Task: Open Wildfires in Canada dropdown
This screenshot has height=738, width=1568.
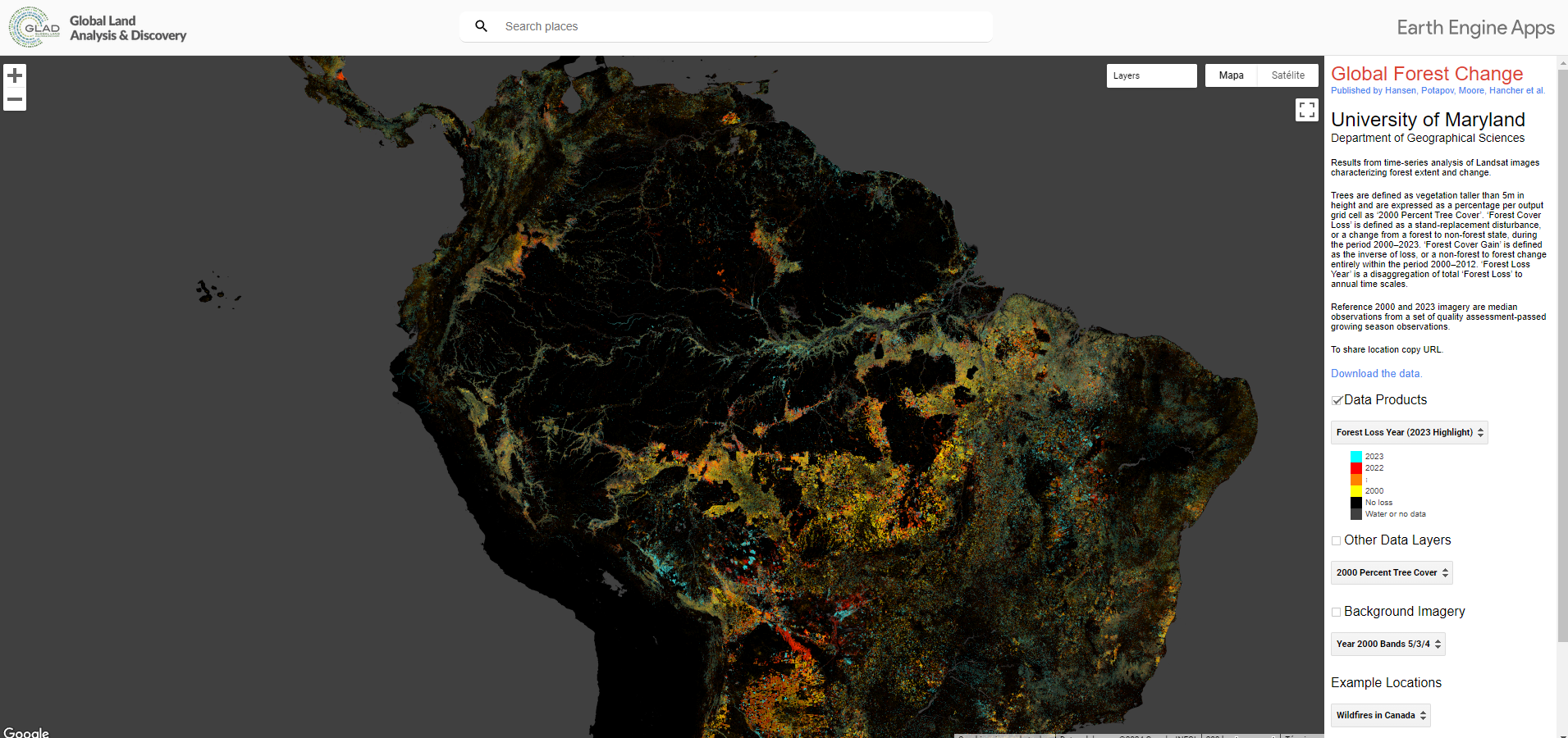Action: click(x=1380, y=715)
